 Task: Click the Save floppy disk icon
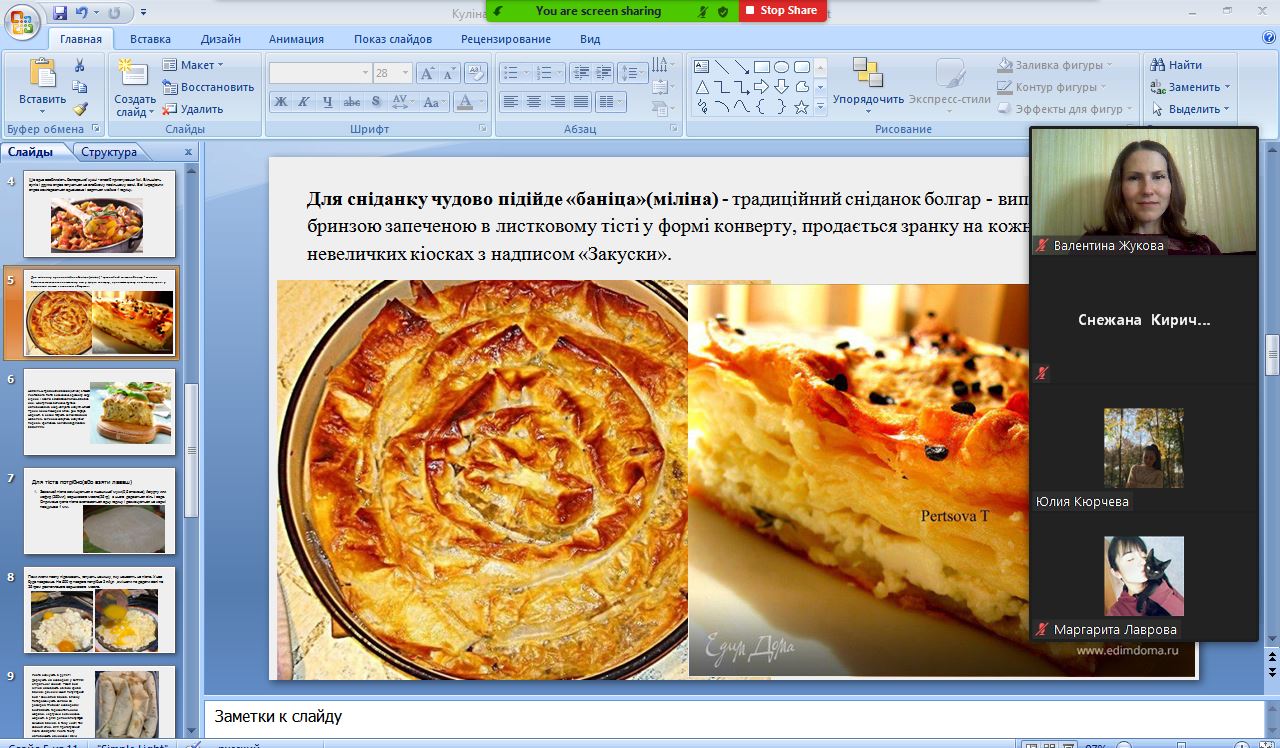pos(60,13)
